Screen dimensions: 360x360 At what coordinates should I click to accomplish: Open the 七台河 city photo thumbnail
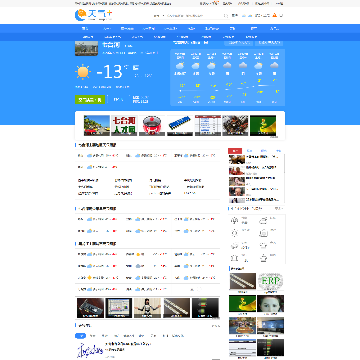point(86,48)
